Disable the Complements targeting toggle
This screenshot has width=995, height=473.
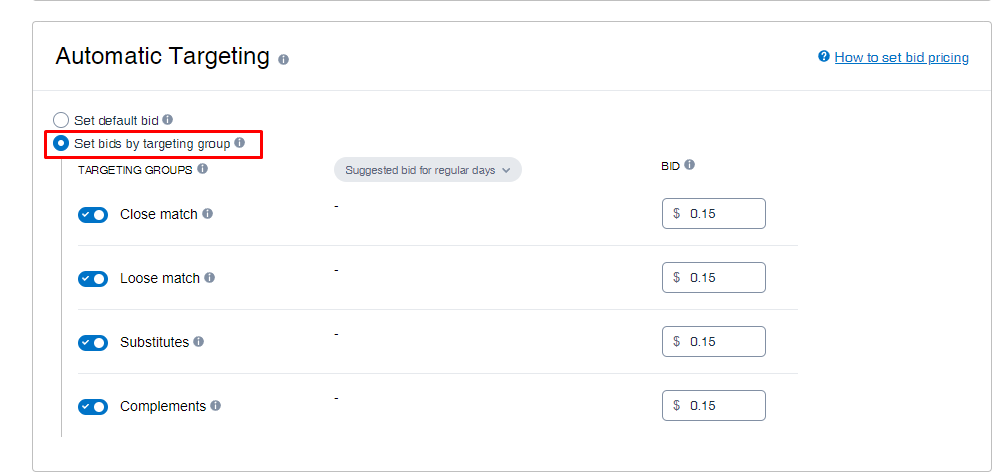93,406
